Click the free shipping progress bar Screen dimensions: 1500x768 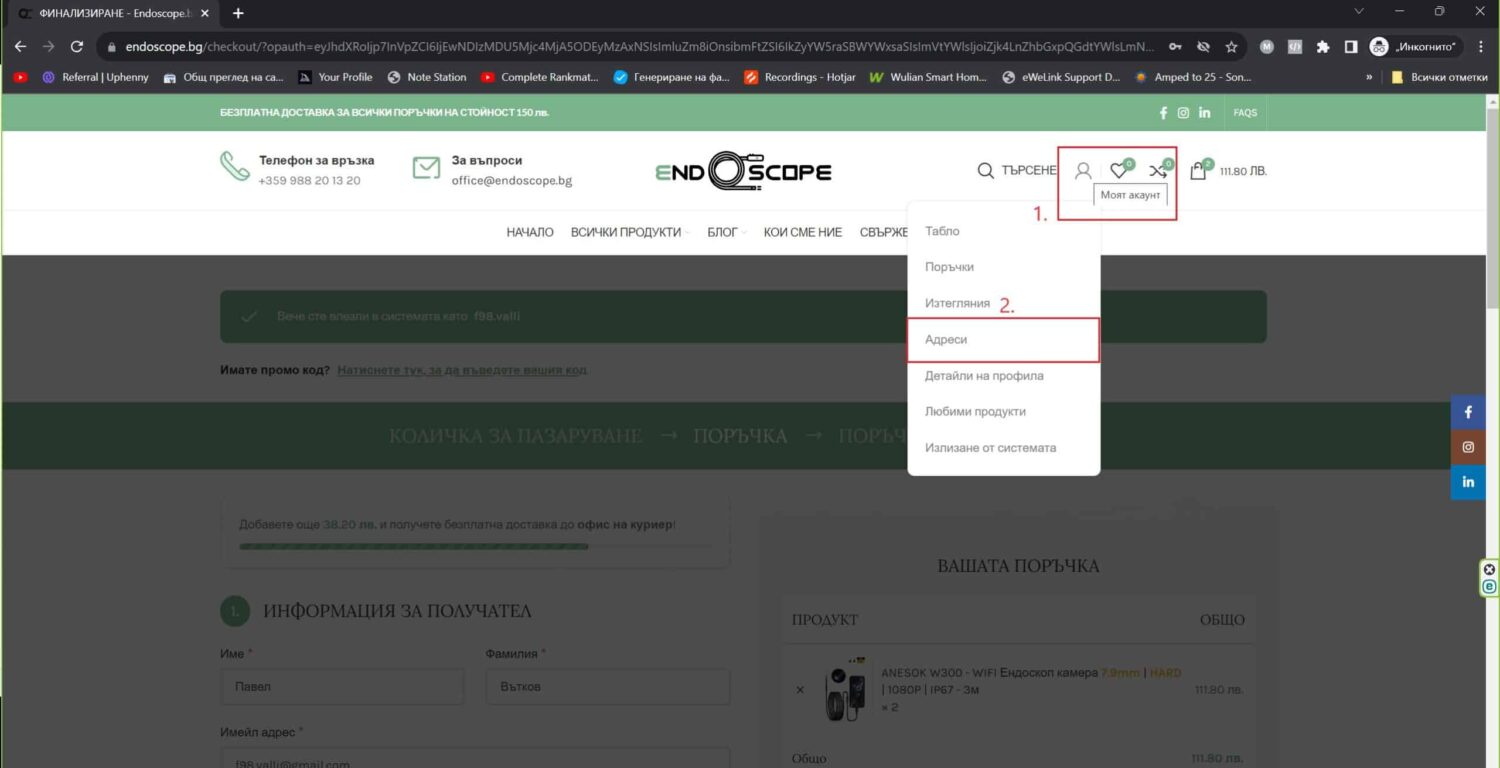(475, 547)
